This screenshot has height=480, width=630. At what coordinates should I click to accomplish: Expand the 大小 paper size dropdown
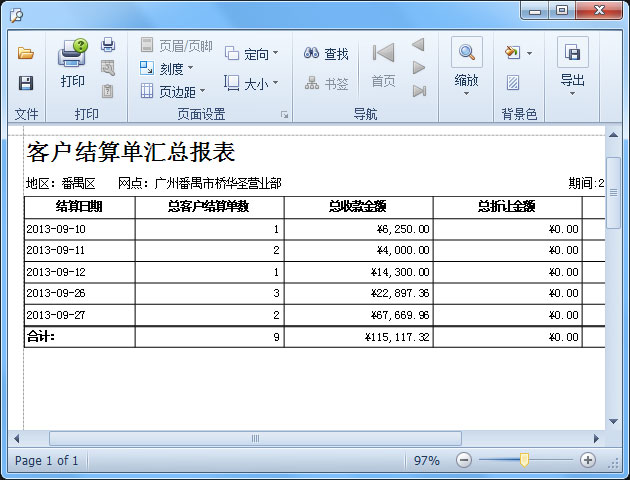[251, 84]
